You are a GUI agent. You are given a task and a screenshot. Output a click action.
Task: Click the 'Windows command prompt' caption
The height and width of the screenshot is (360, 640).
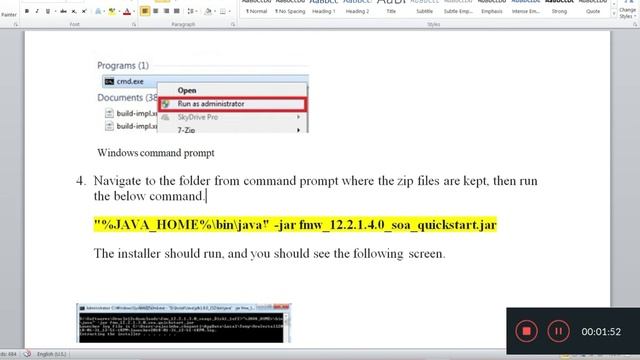pyautogui.click(x=156, y=153)
